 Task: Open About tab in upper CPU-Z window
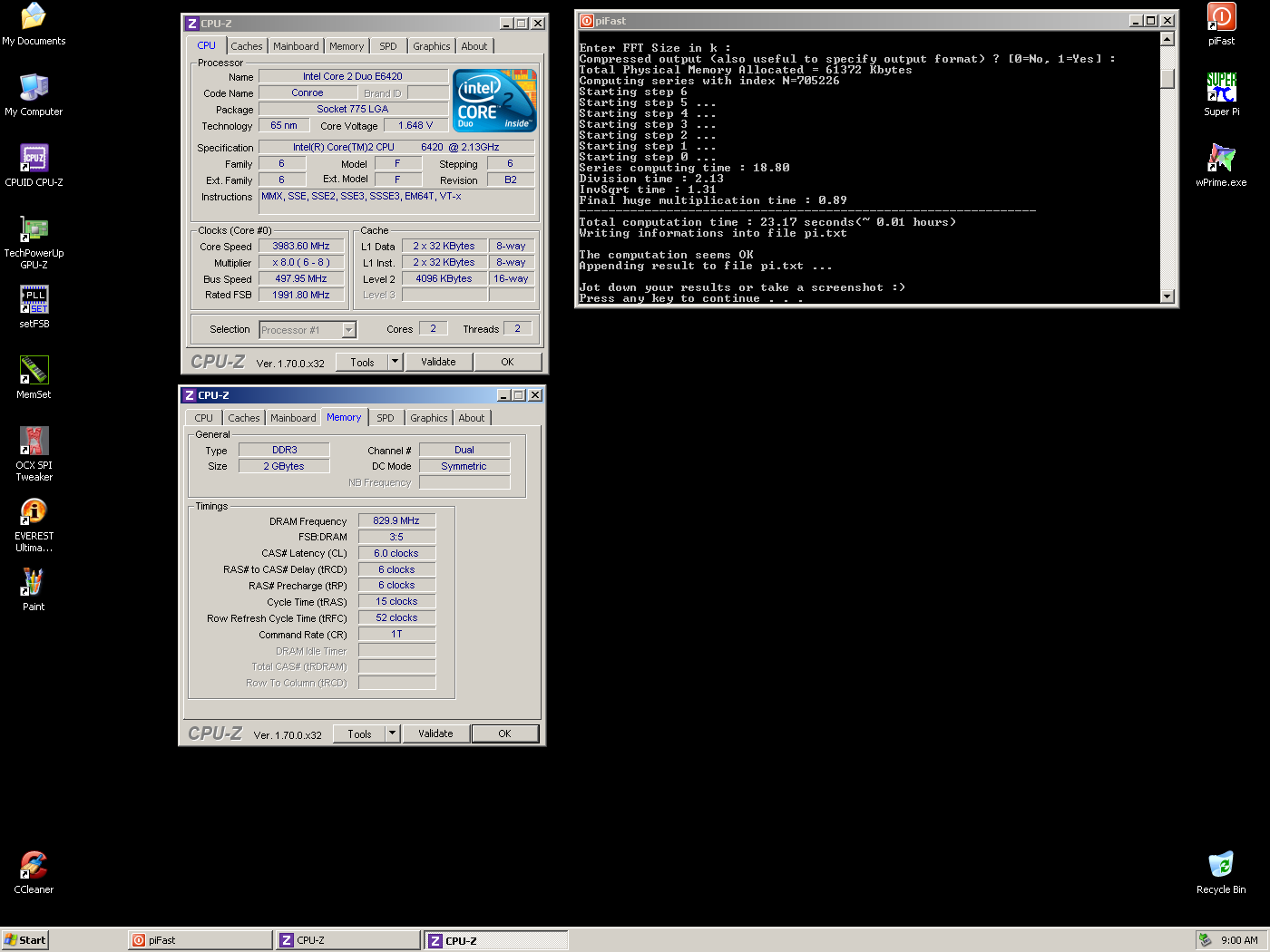[474, 46]
